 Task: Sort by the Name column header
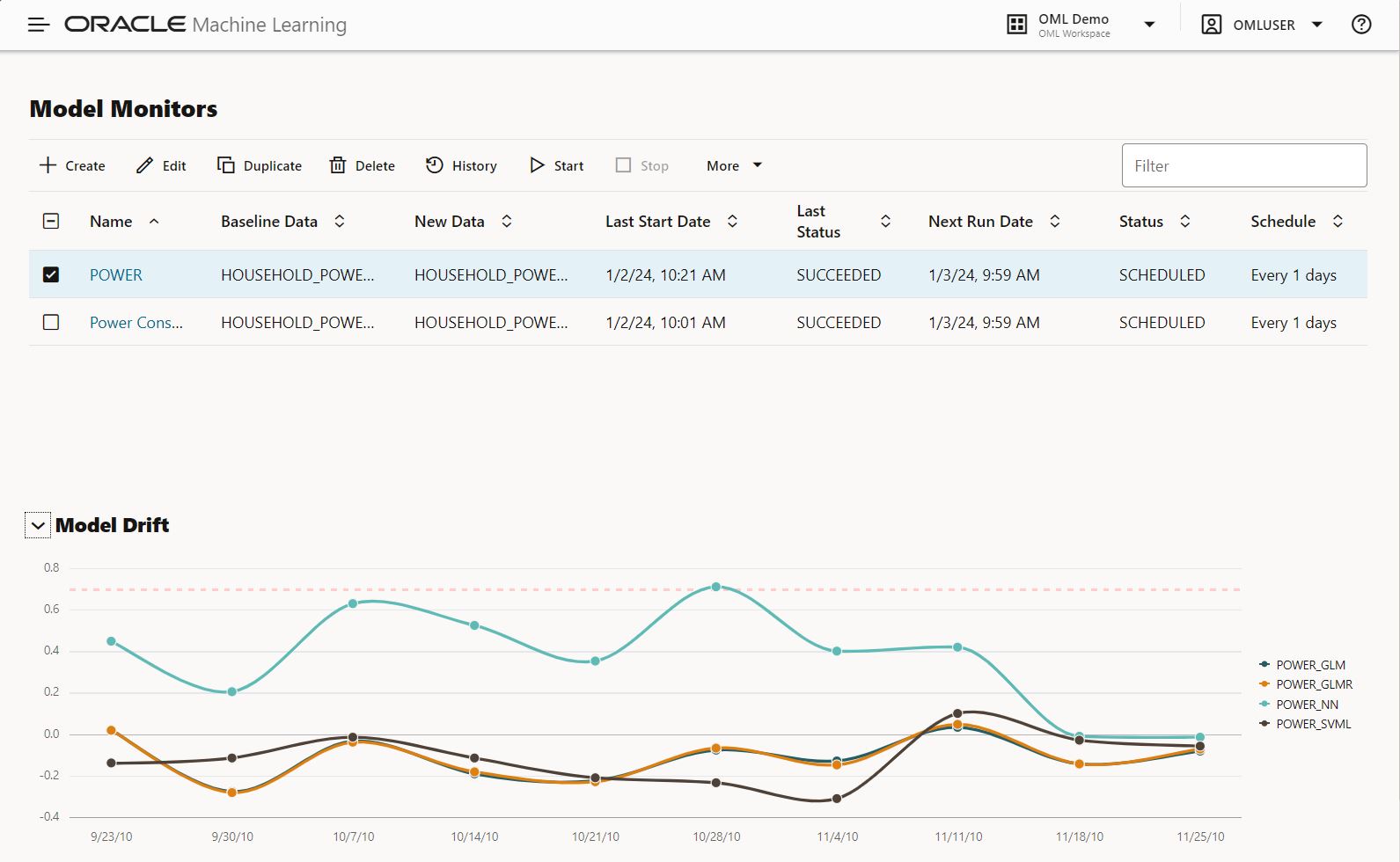(x=111, y=222)
